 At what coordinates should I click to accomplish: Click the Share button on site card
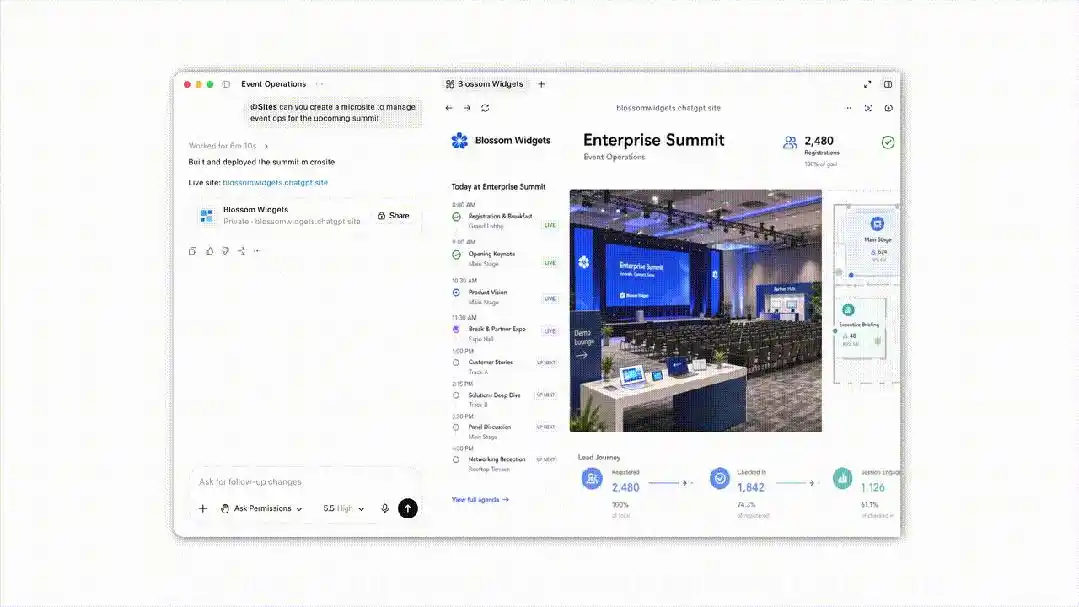[394, 215]
